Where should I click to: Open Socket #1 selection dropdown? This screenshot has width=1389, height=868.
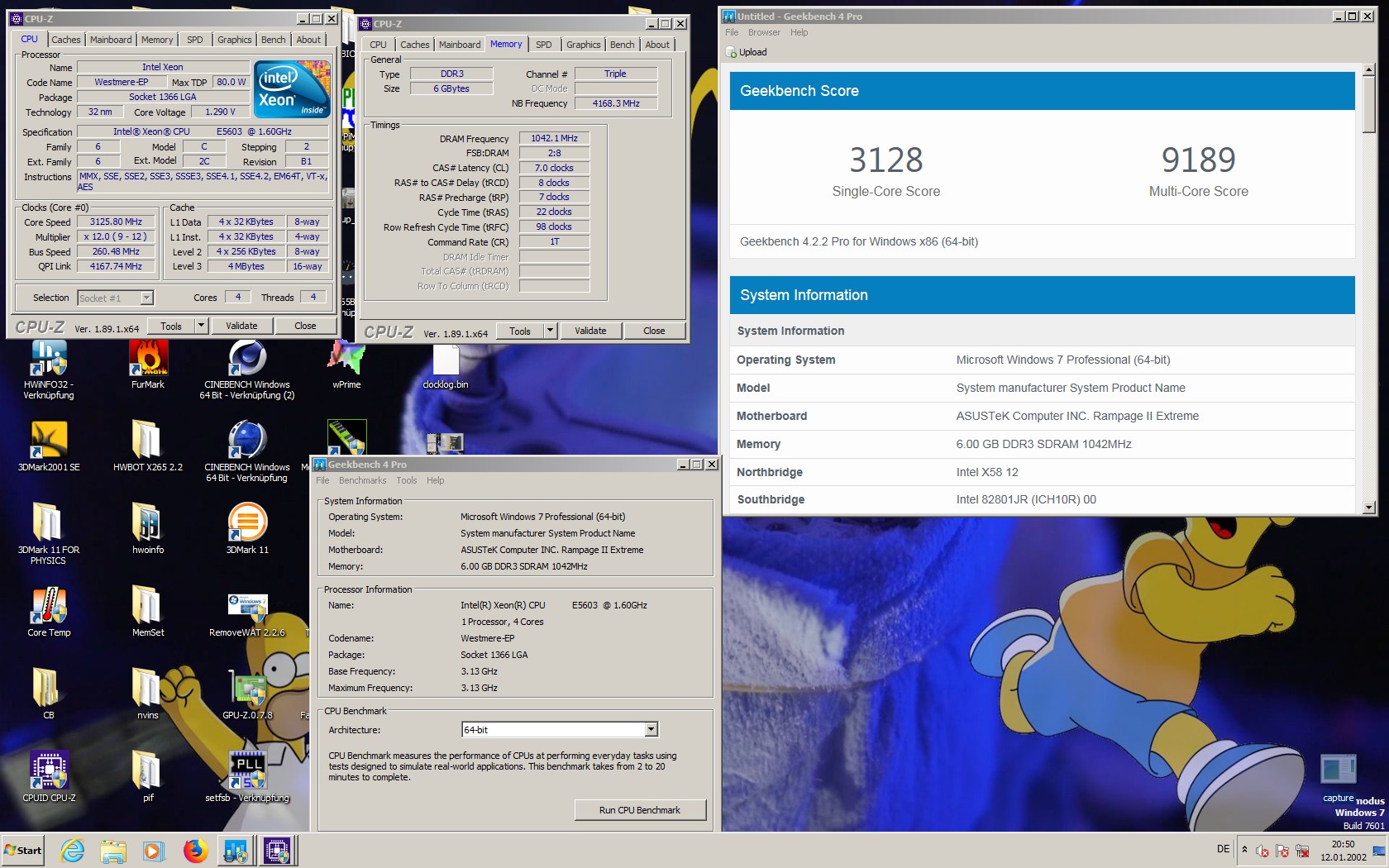click(116, 298)
